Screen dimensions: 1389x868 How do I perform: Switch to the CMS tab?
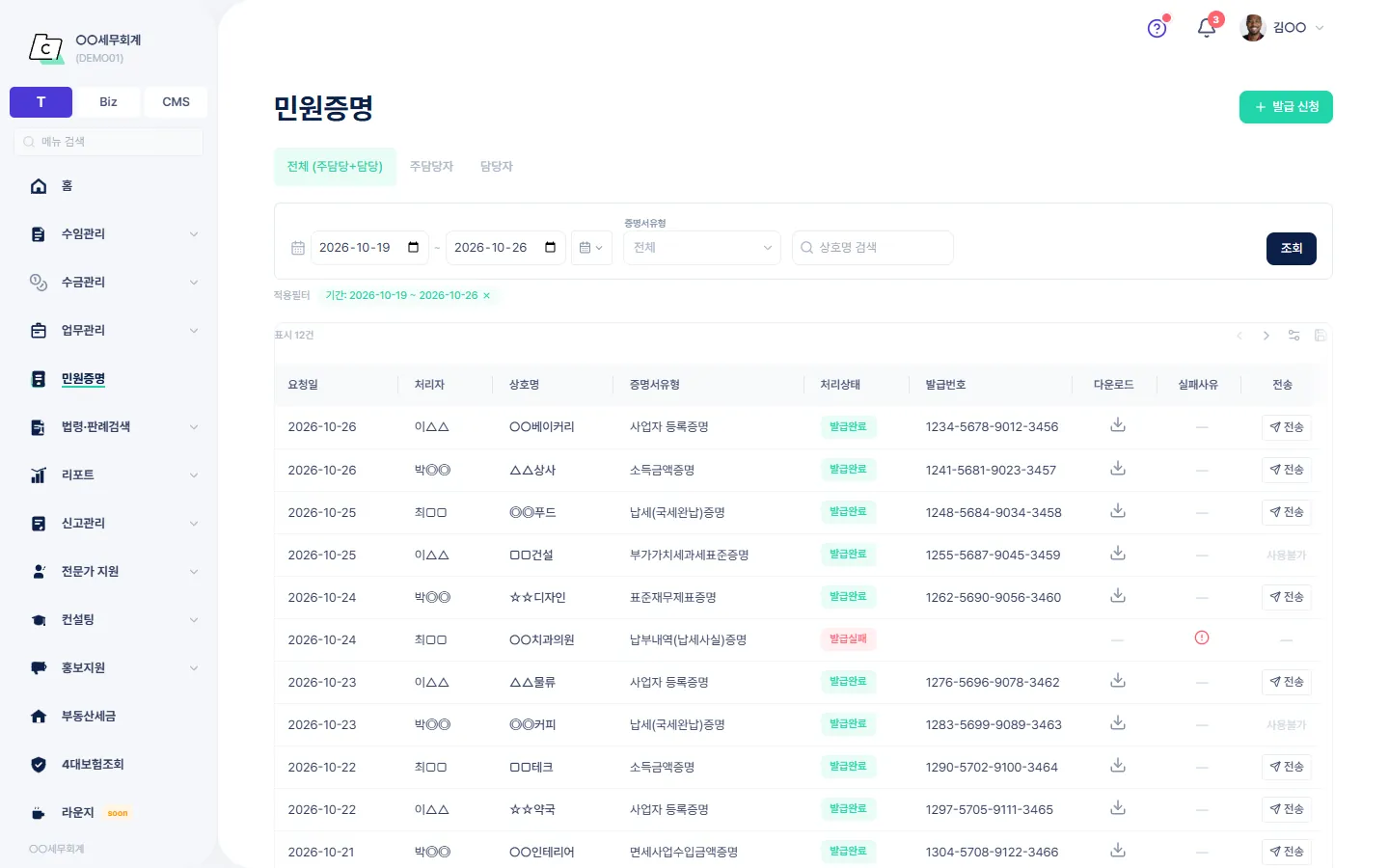pos(176,102)
